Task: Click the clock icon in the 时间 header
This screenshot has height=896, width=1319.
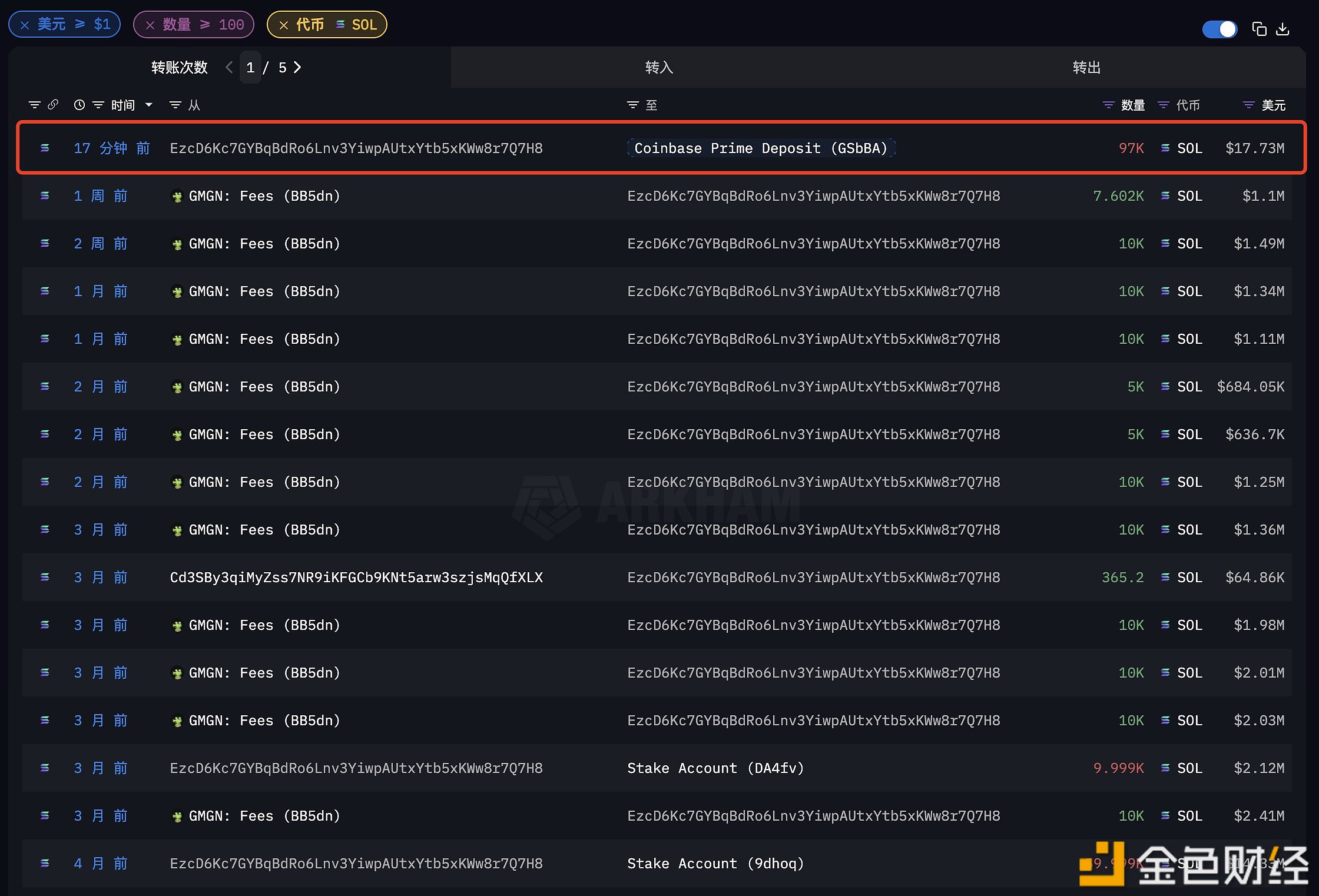Action: point(79,105)
